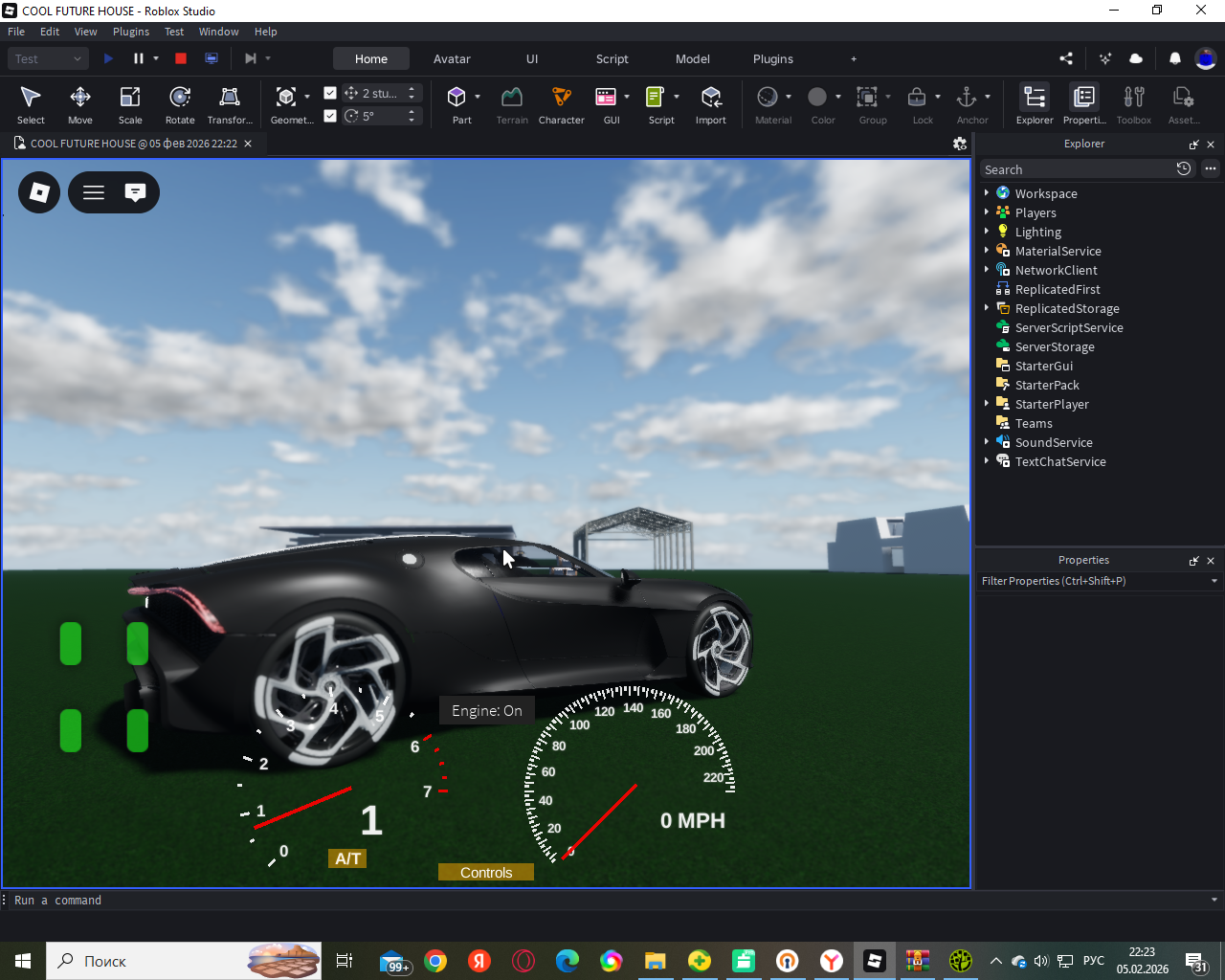Open the File menu
This screenshot has height=980, width=1225.
coord(16,32)
